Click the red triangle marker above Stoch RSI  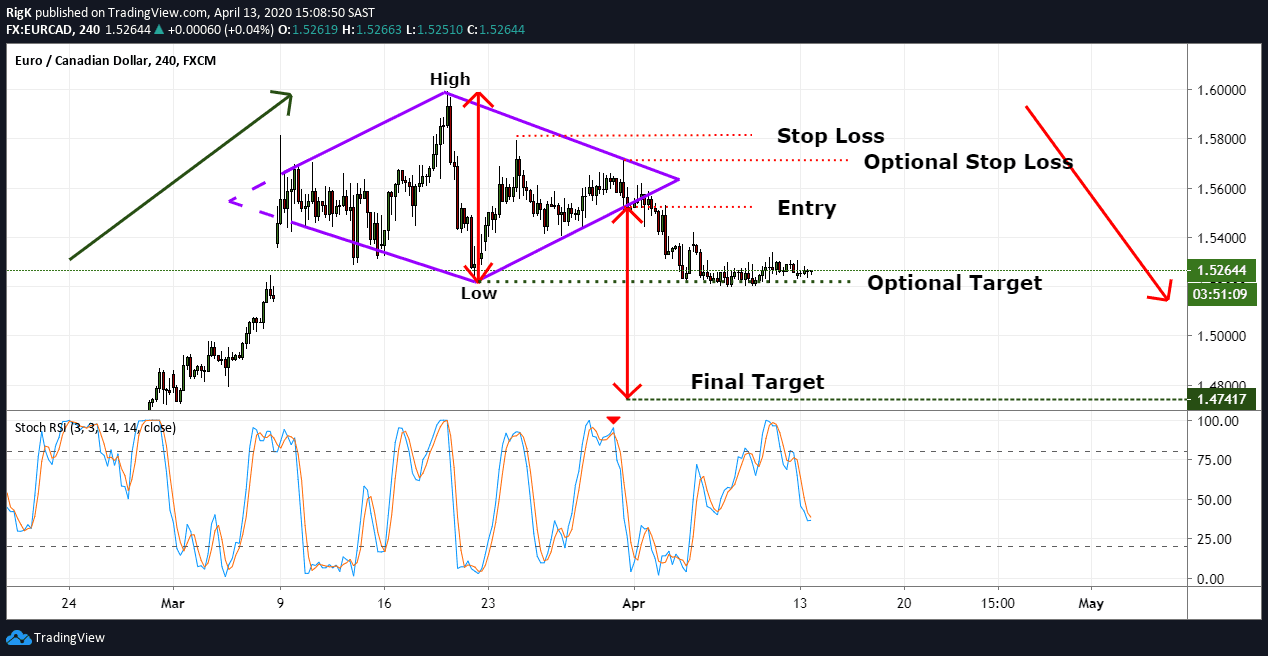click(x=614, y=420)
